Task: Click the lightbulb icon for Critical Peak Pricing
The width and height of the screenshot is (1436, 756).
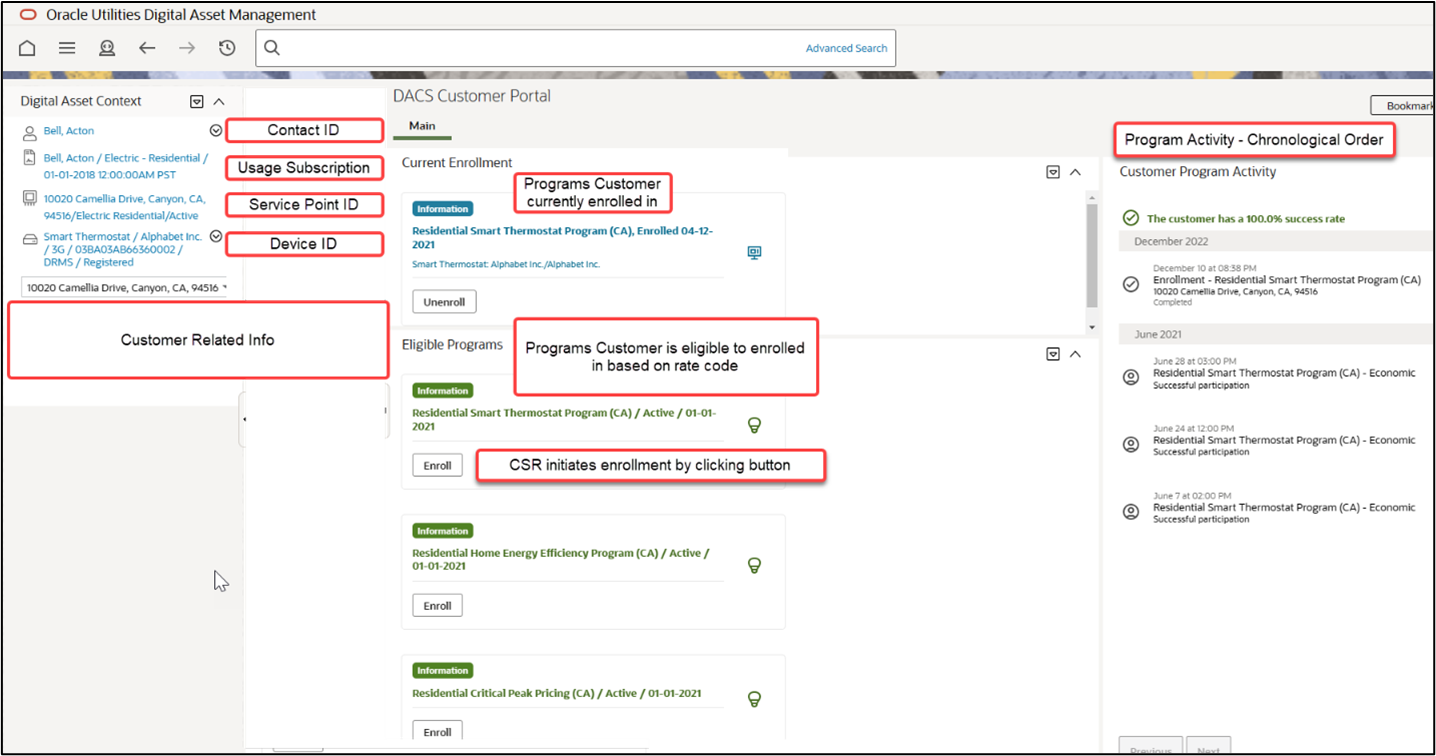Action: (755, 698)
